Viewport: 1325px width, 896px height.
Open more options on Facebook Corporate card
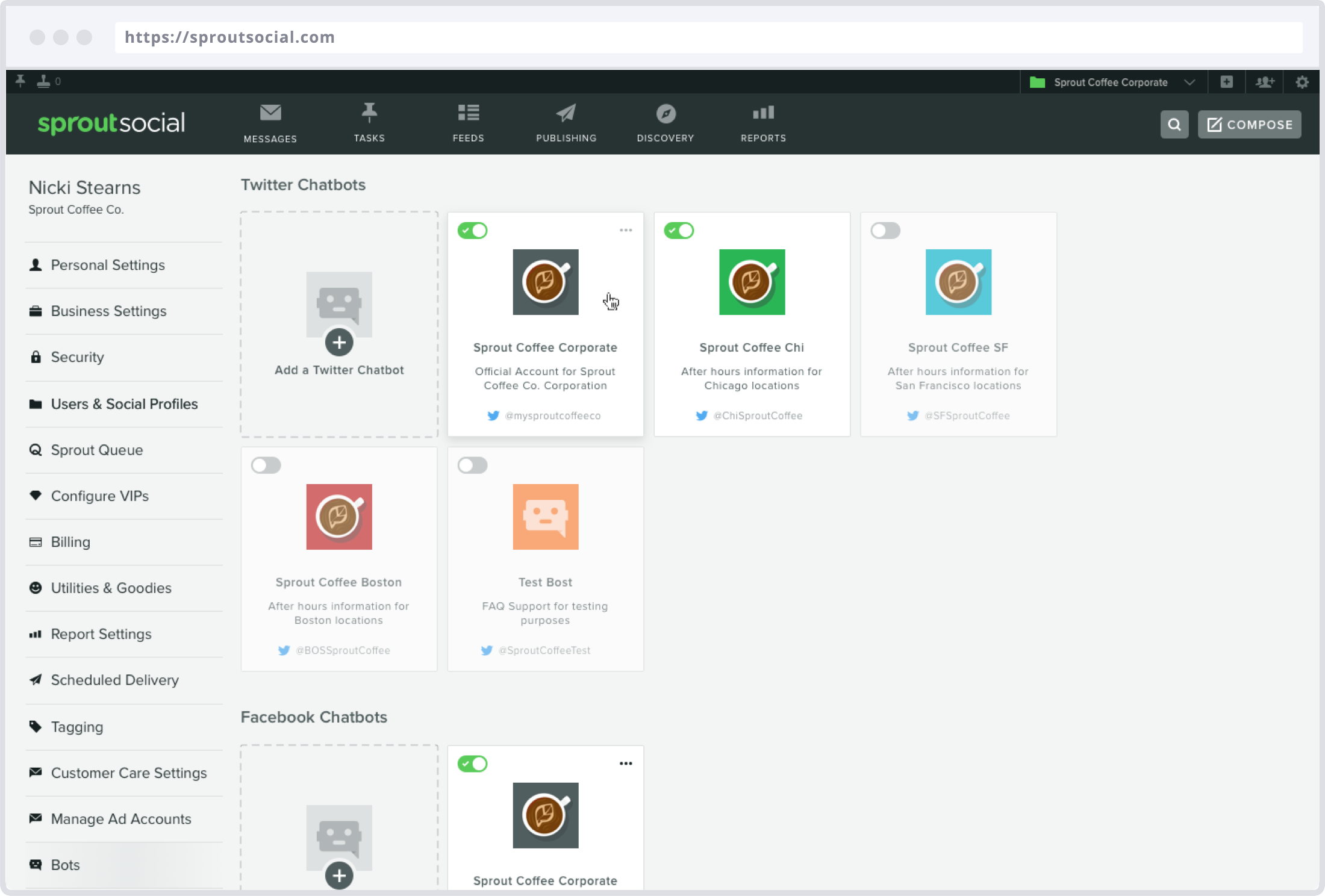tap(626, 764)
